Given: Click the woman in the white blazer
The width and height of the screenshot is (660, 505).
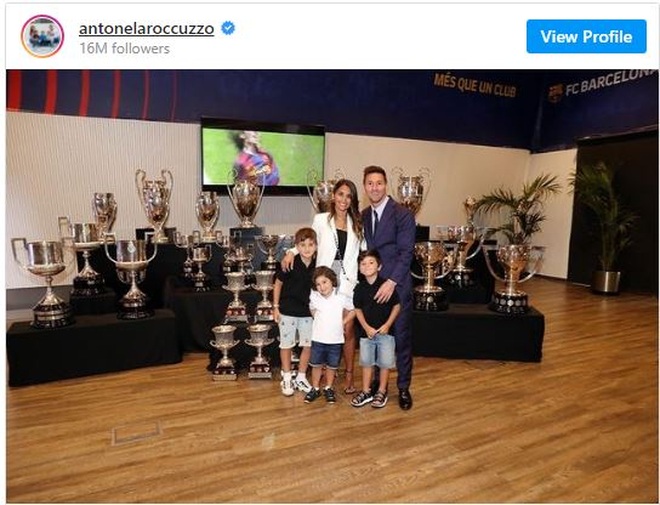Looking at the screenshot, I should (339, 264).
